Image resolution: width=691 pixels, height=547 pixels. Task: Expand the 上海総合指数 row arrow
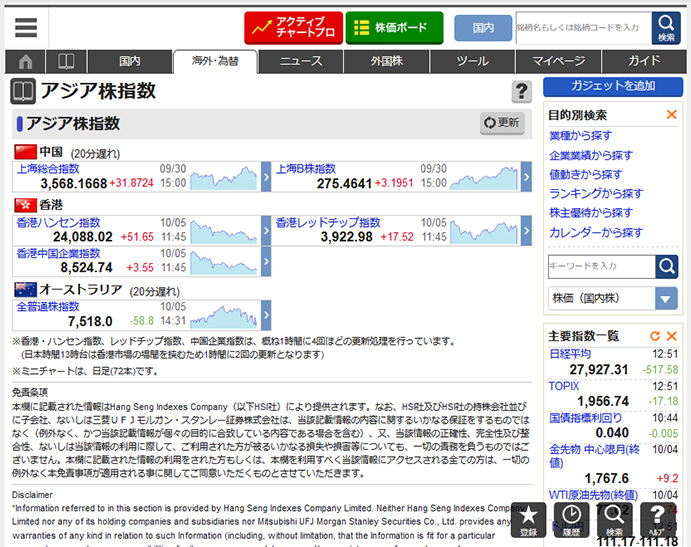266,177
